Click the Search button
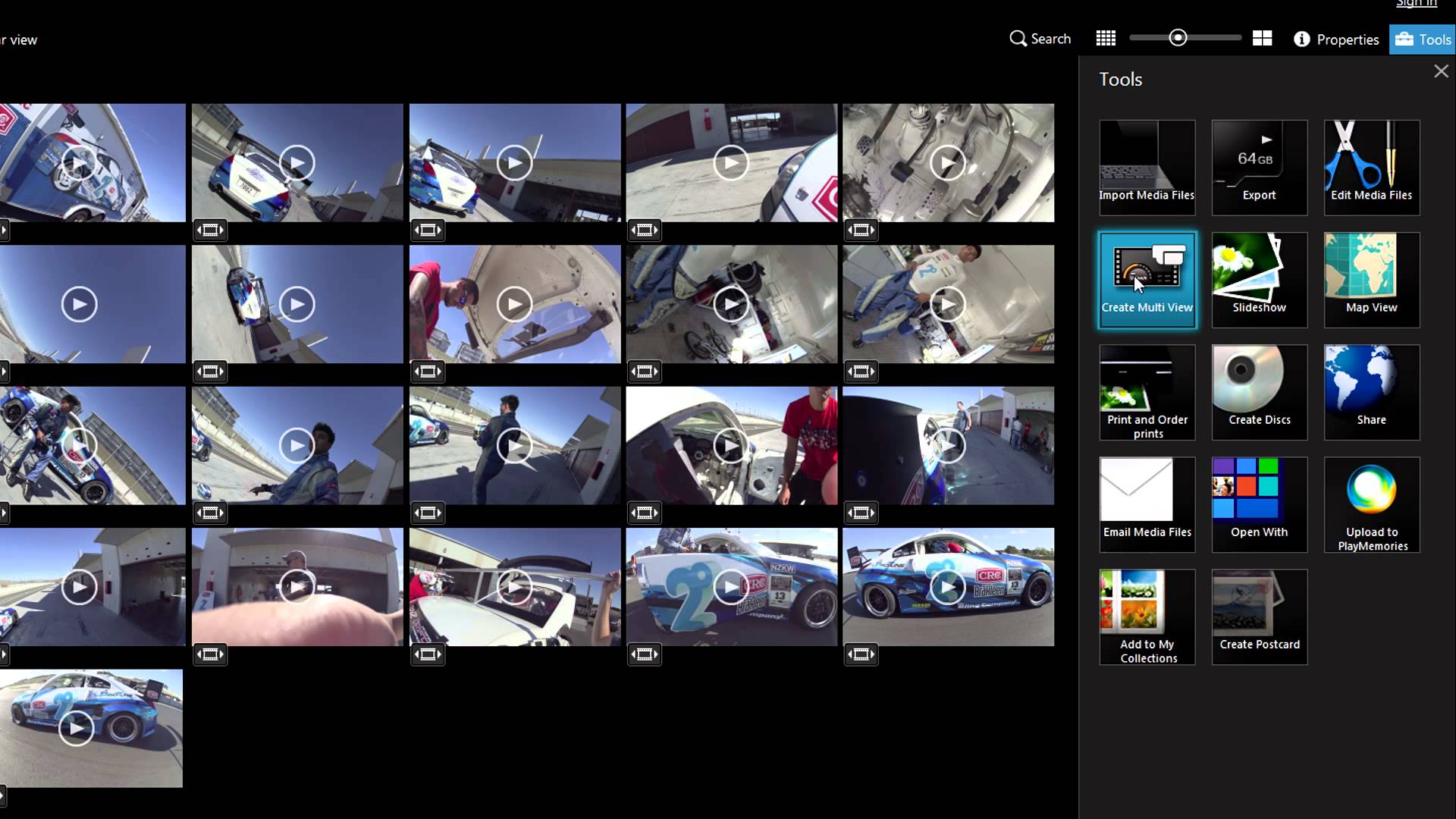The height and width of the screenshot is (819, 1456). 1040,39
